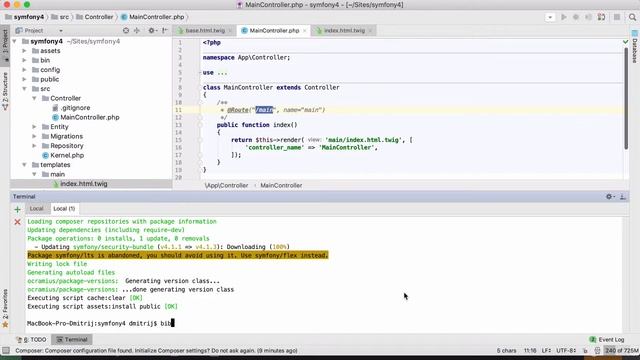640x360 pixels.
Task: Collapse the Controller folder
Action: tap(34, 98)
